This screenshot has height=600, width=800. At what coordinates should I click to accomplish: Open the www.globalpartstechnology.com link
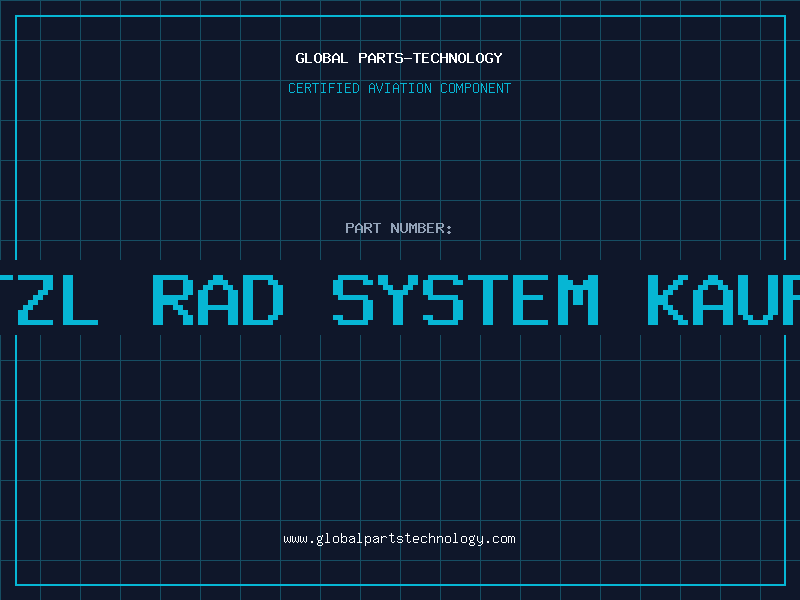point(399,539)
